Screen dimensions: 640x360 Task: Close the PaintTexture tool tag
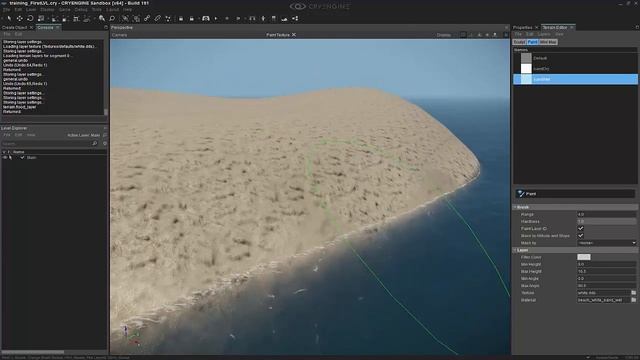[293, 35]
